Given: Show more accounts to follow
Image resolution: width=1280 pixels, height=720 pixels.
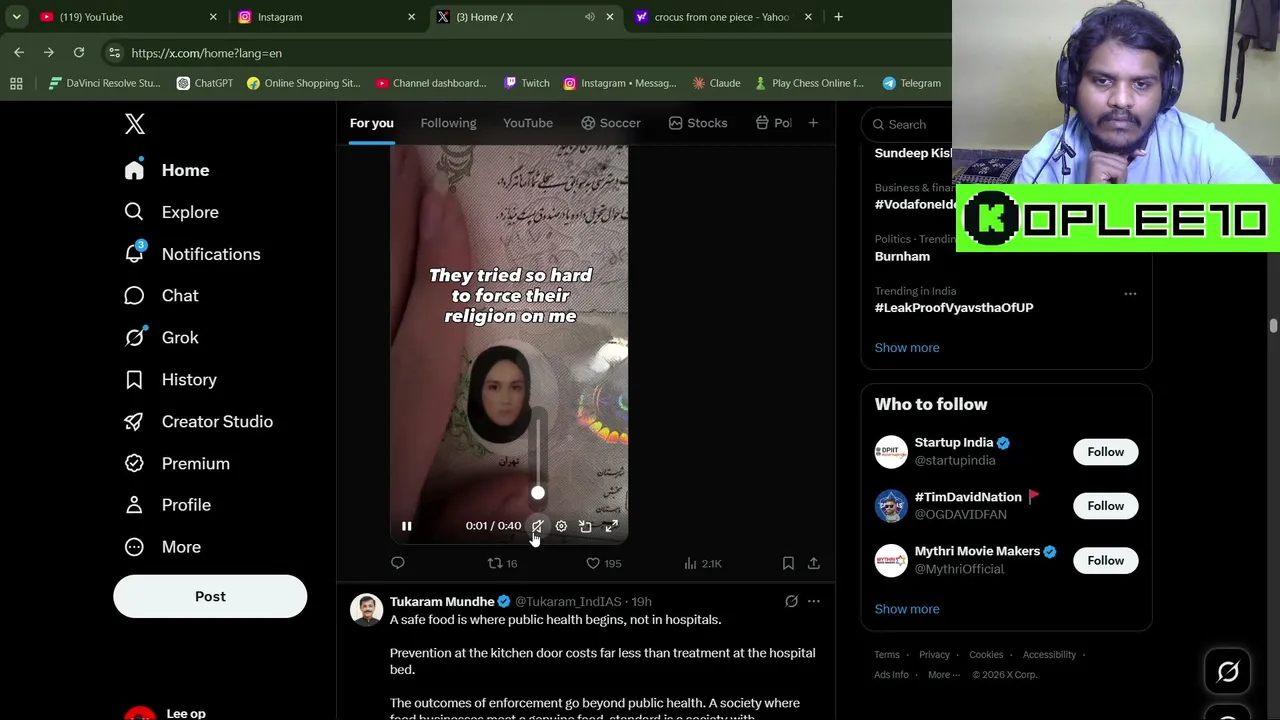Looking at the screenshot, I should point(907,609).
